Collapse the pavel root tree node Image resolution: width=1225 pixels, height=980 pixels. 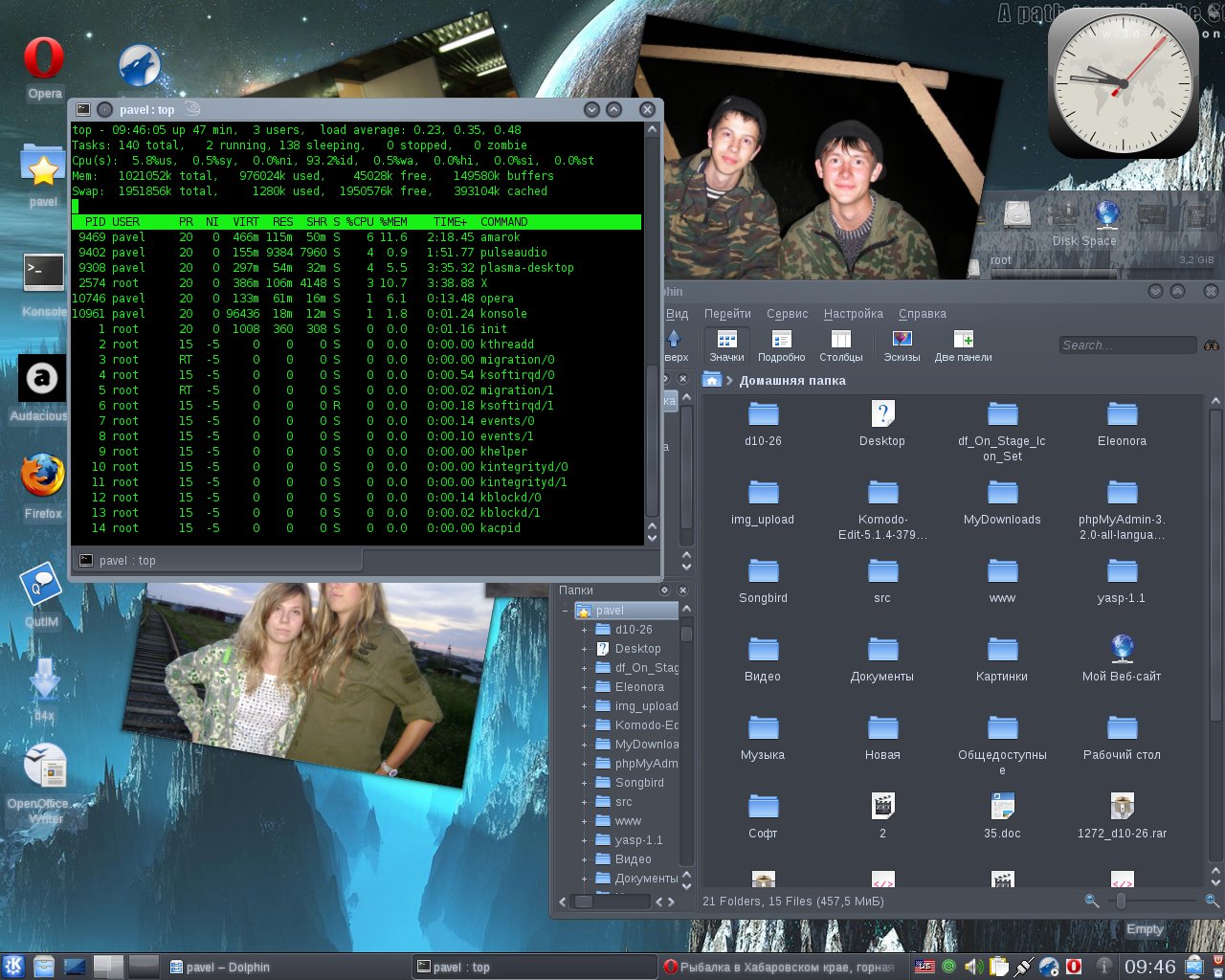(x=566, y=611)
